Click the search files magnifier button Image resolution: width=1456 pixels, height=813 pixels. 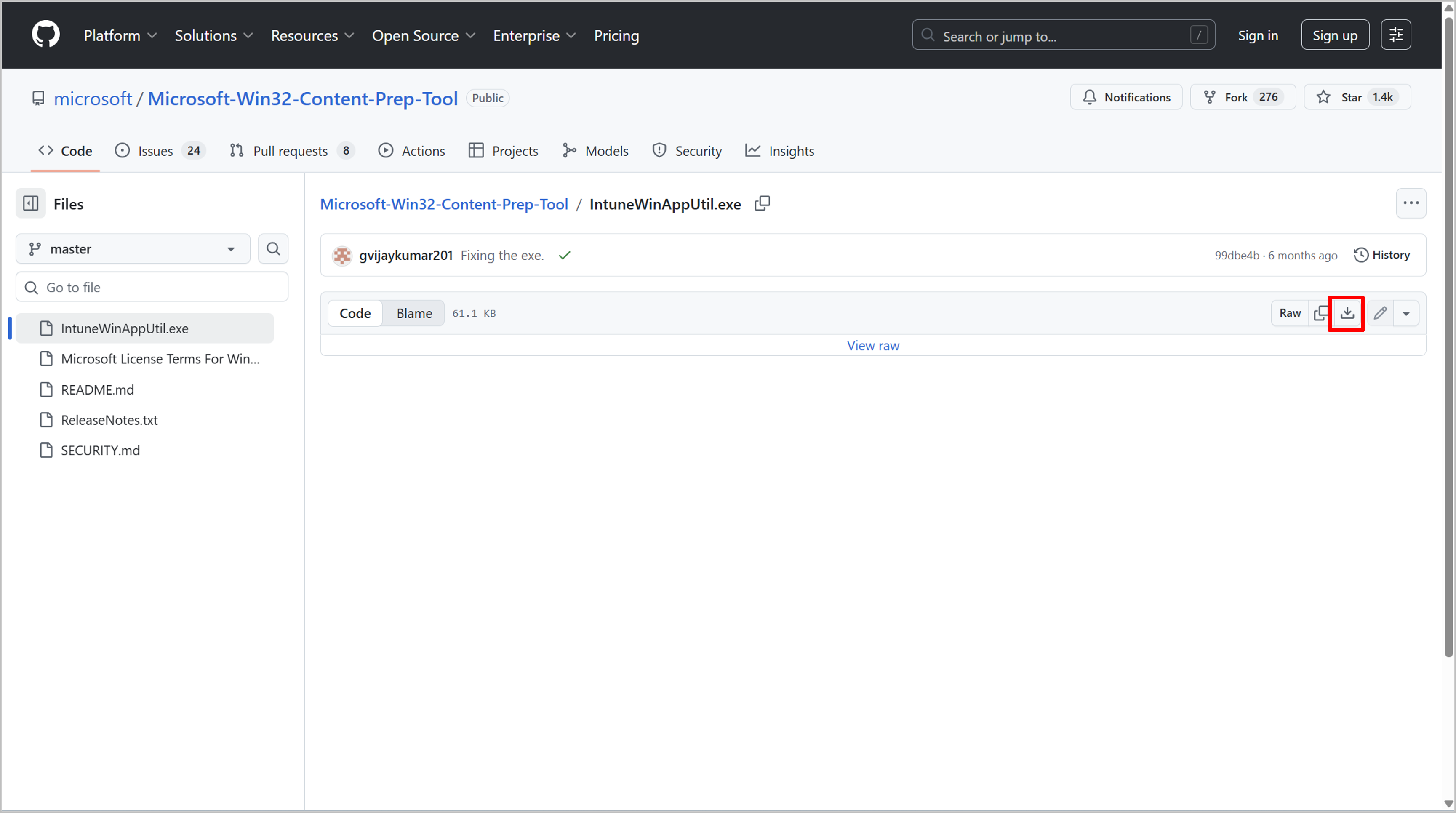(273, 249)
